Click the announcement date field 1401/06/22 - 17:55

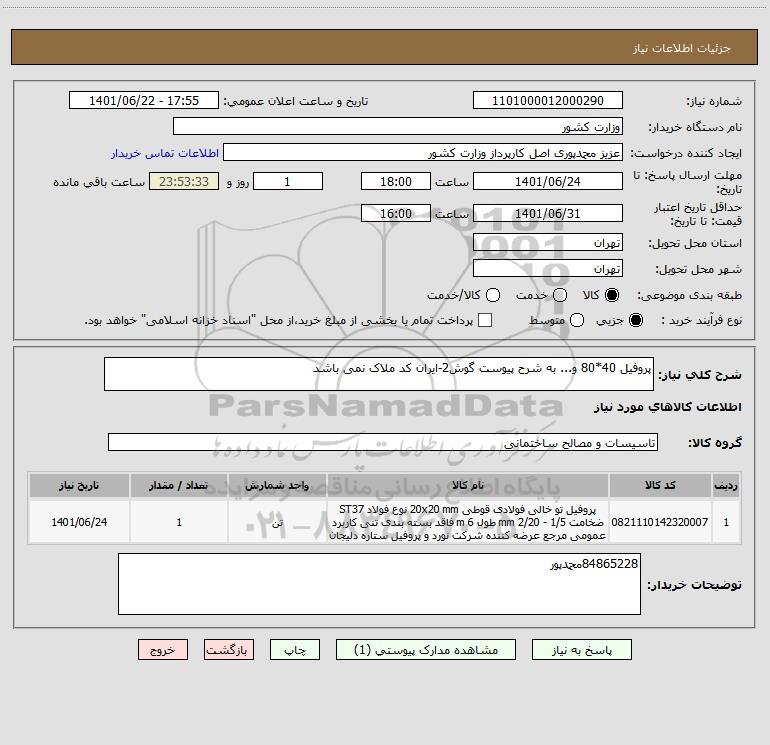tap(143, 101)
